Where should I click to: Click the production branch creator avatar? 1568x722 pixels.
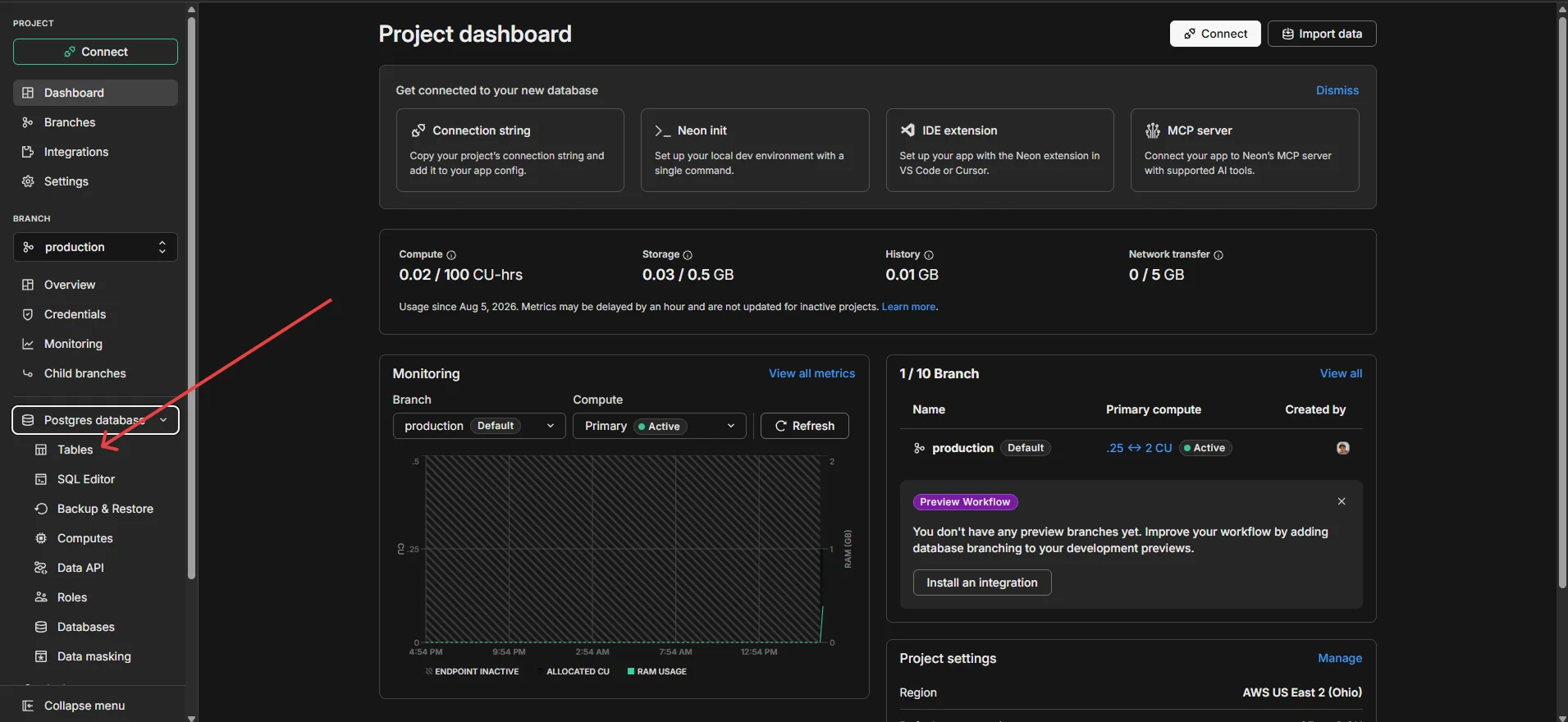[x=1343, y=448]
